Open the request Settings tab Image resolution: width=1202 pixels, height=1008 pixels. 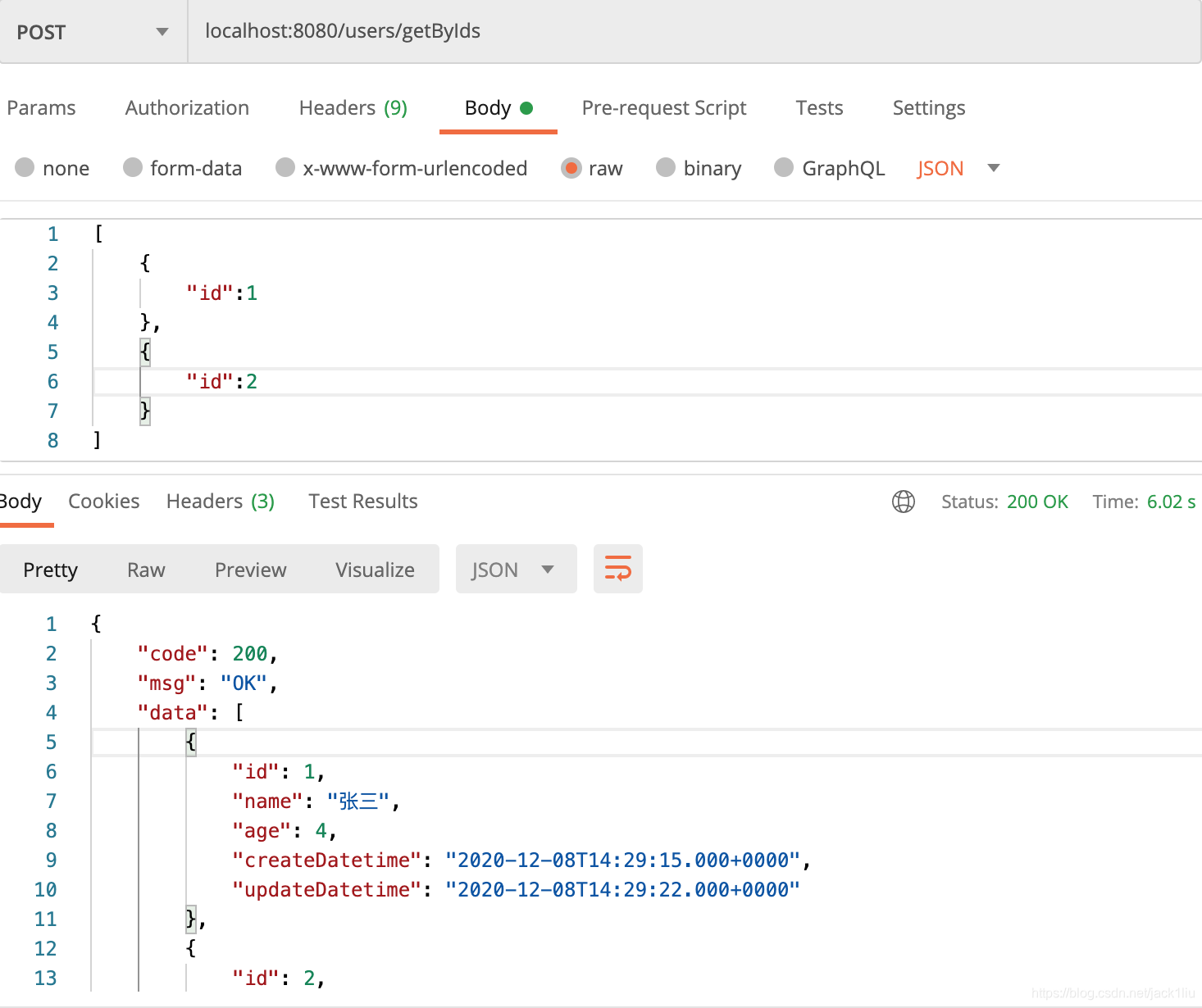point(929,108)
